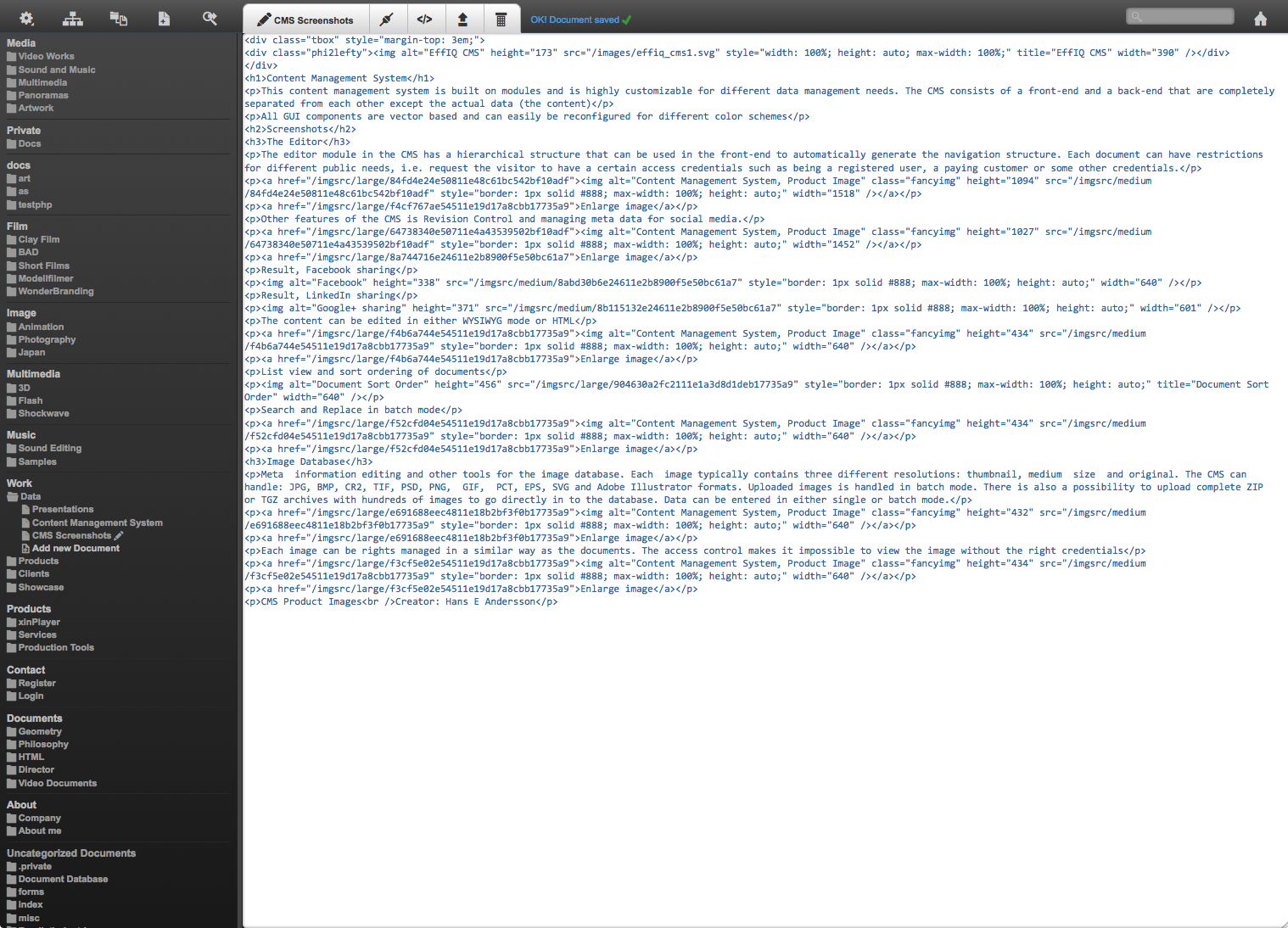Click the folders and files icon
This screenshot has width=1288, height=928.
click(119, 19)
